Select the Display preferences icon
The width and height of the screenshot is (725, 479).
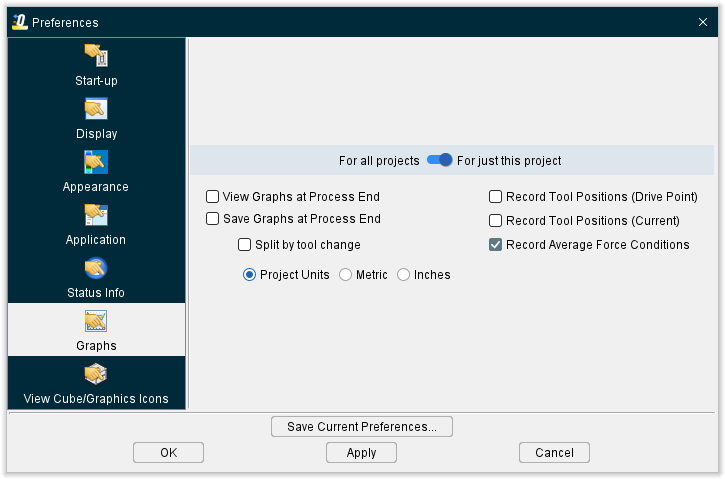[96, 109]
